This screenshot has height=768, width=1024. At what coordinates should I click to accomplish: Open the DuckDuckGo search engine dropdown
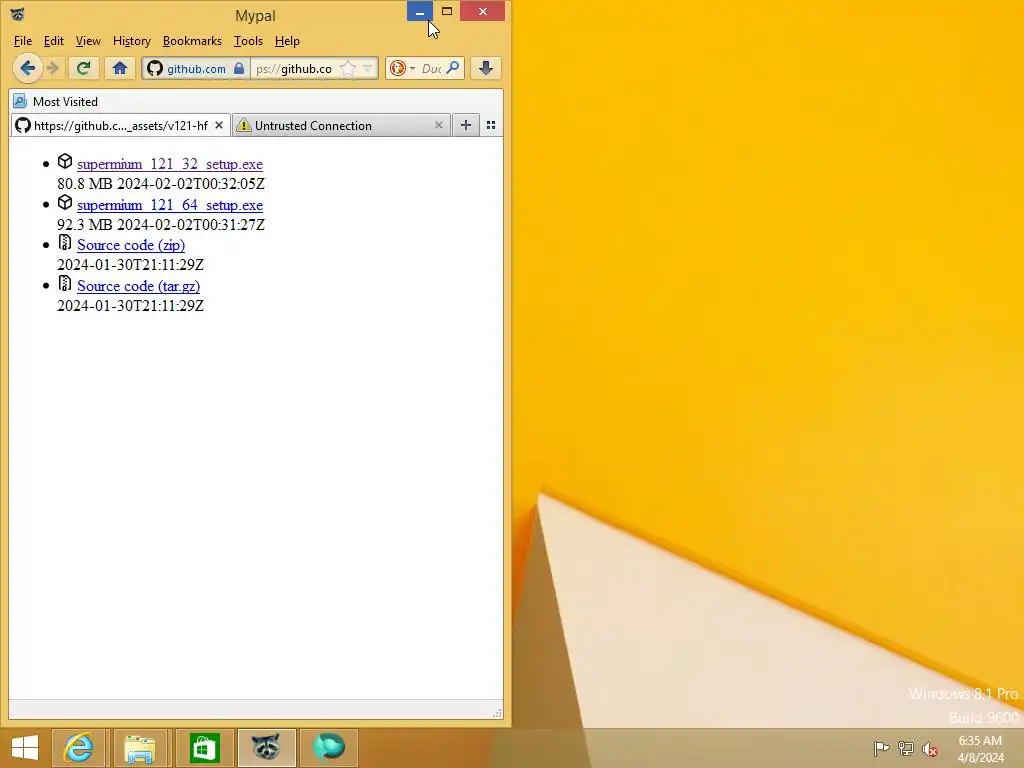coord(402,69)
